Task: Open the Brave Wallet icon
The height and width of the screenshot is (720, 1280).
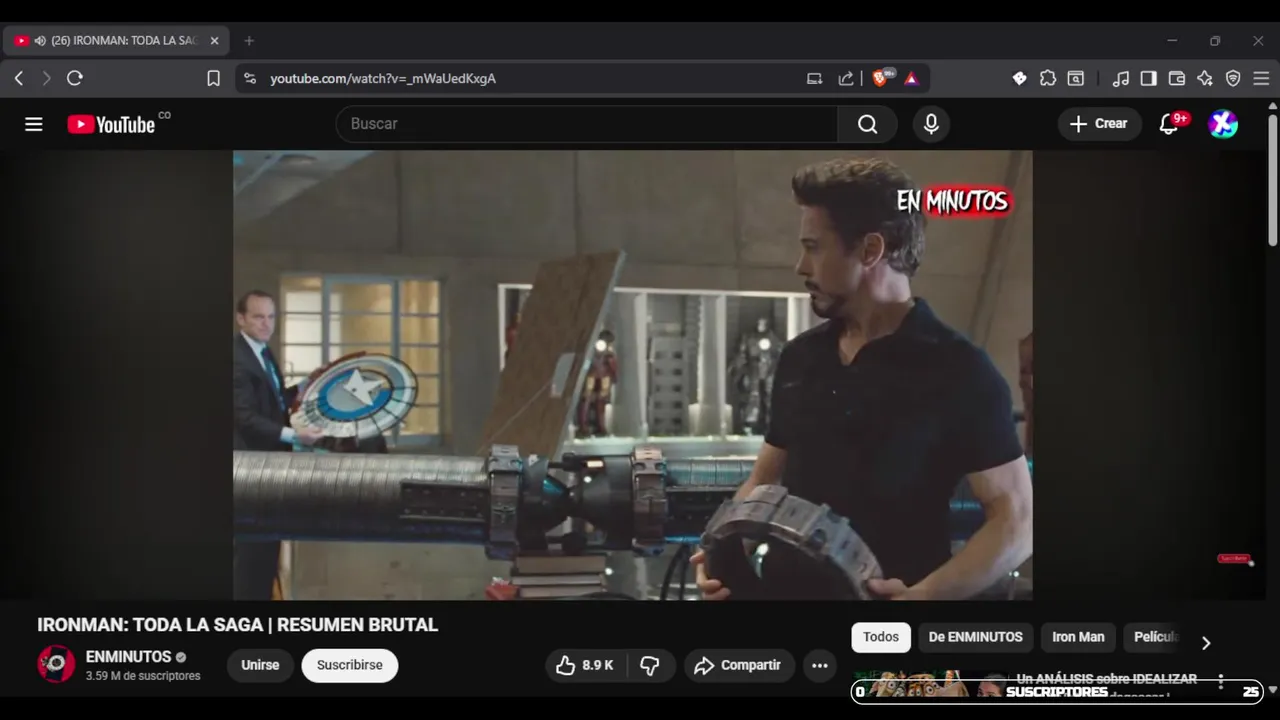Action: 1177,78
